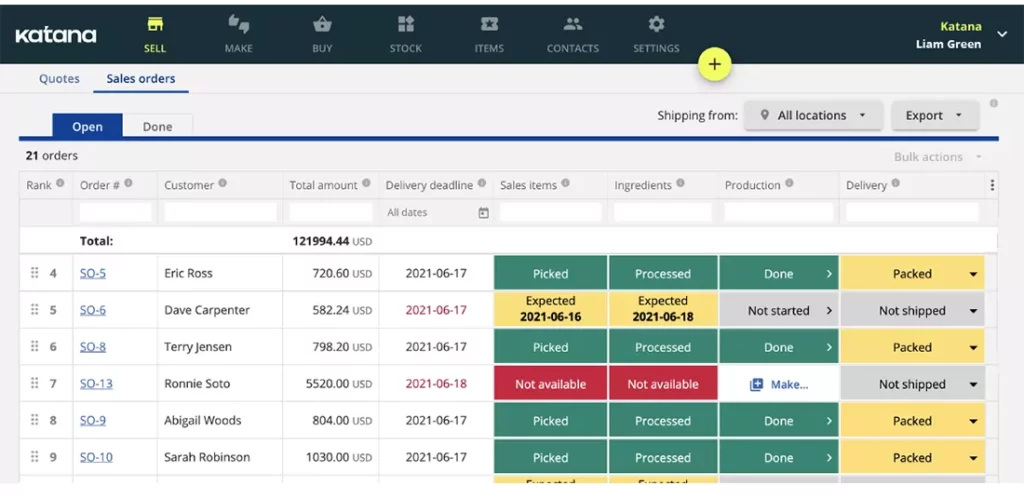
Task: Open the Stock module icon
Action: point(405,25)
